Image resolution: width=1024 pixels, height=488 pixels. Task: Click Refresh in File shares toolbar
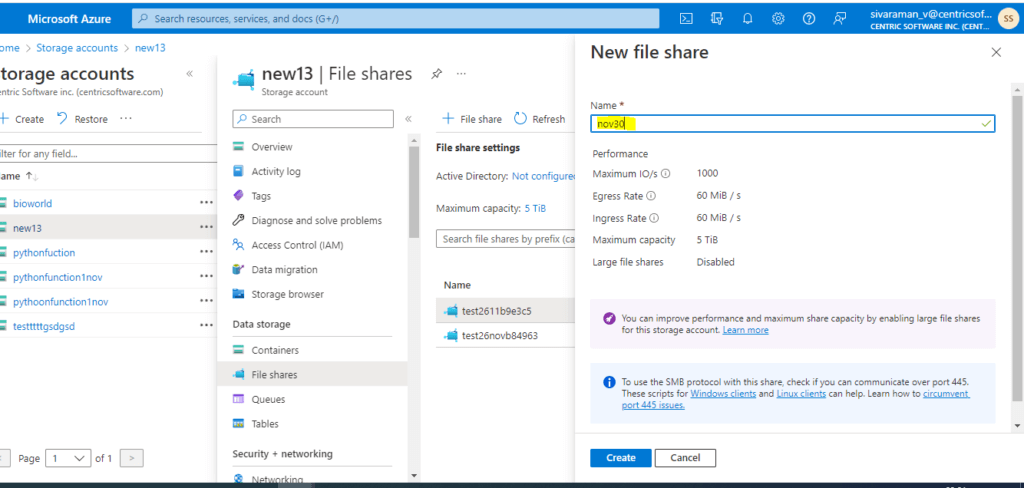tap(540, 119)
